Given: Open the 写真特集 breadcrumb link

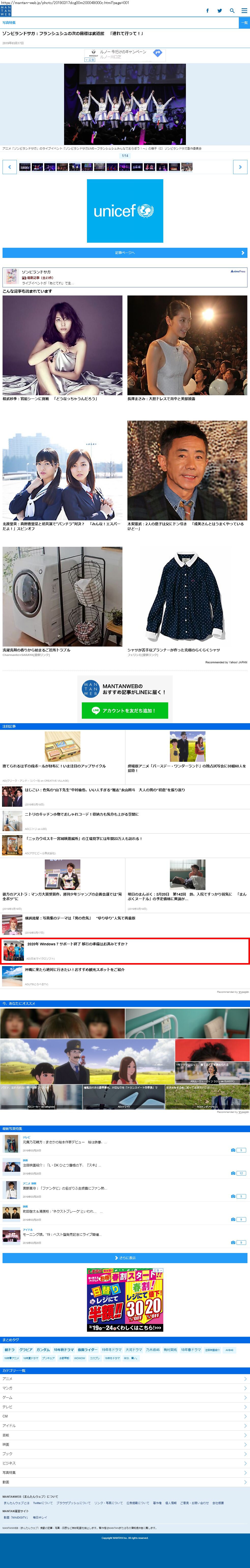Looking at the screenshot, I should [x=9, y=23].
